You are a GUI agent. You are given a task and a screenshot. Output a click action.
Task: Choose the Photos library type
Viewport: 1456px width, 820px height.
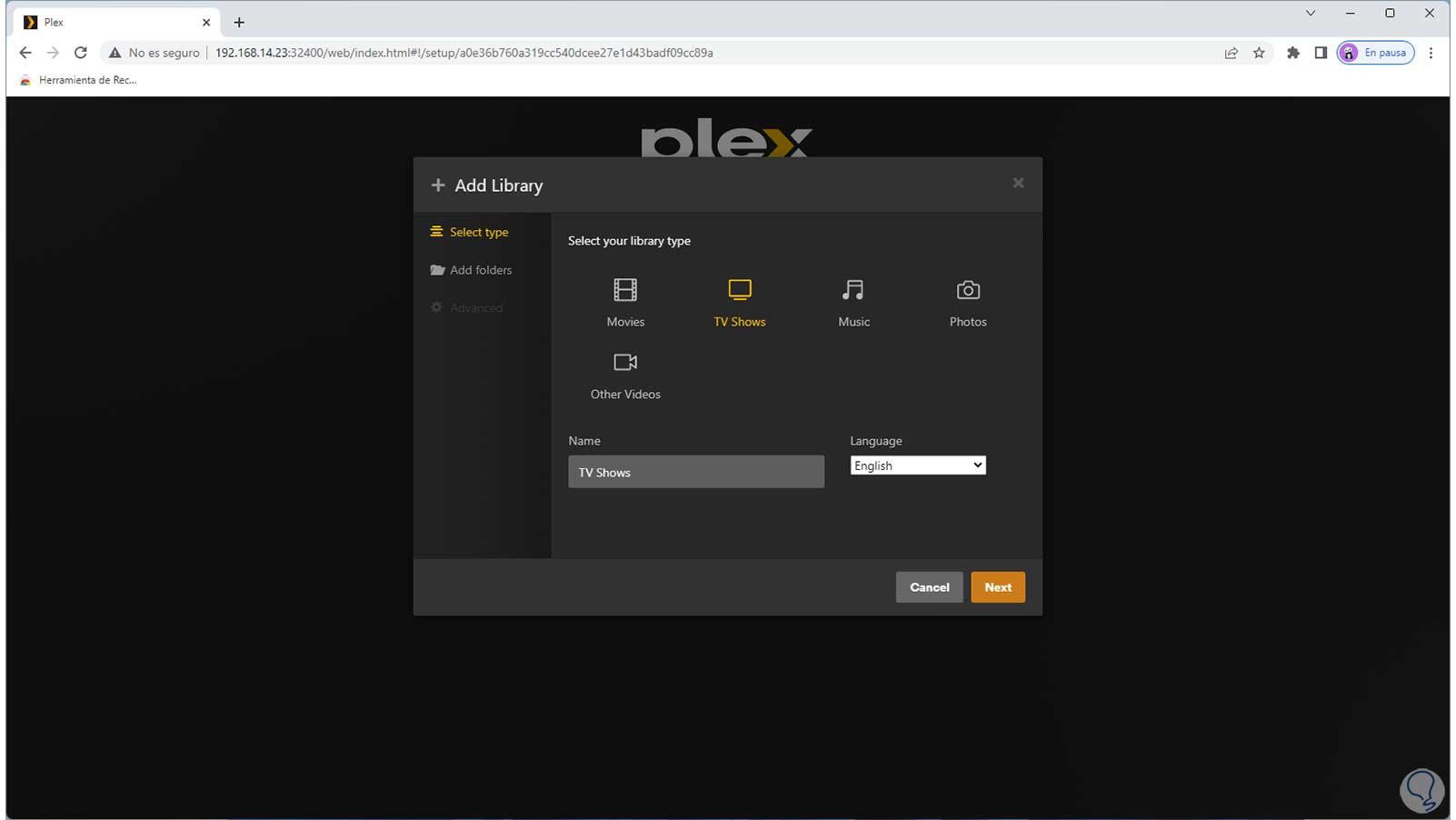(x=968, y=303)
